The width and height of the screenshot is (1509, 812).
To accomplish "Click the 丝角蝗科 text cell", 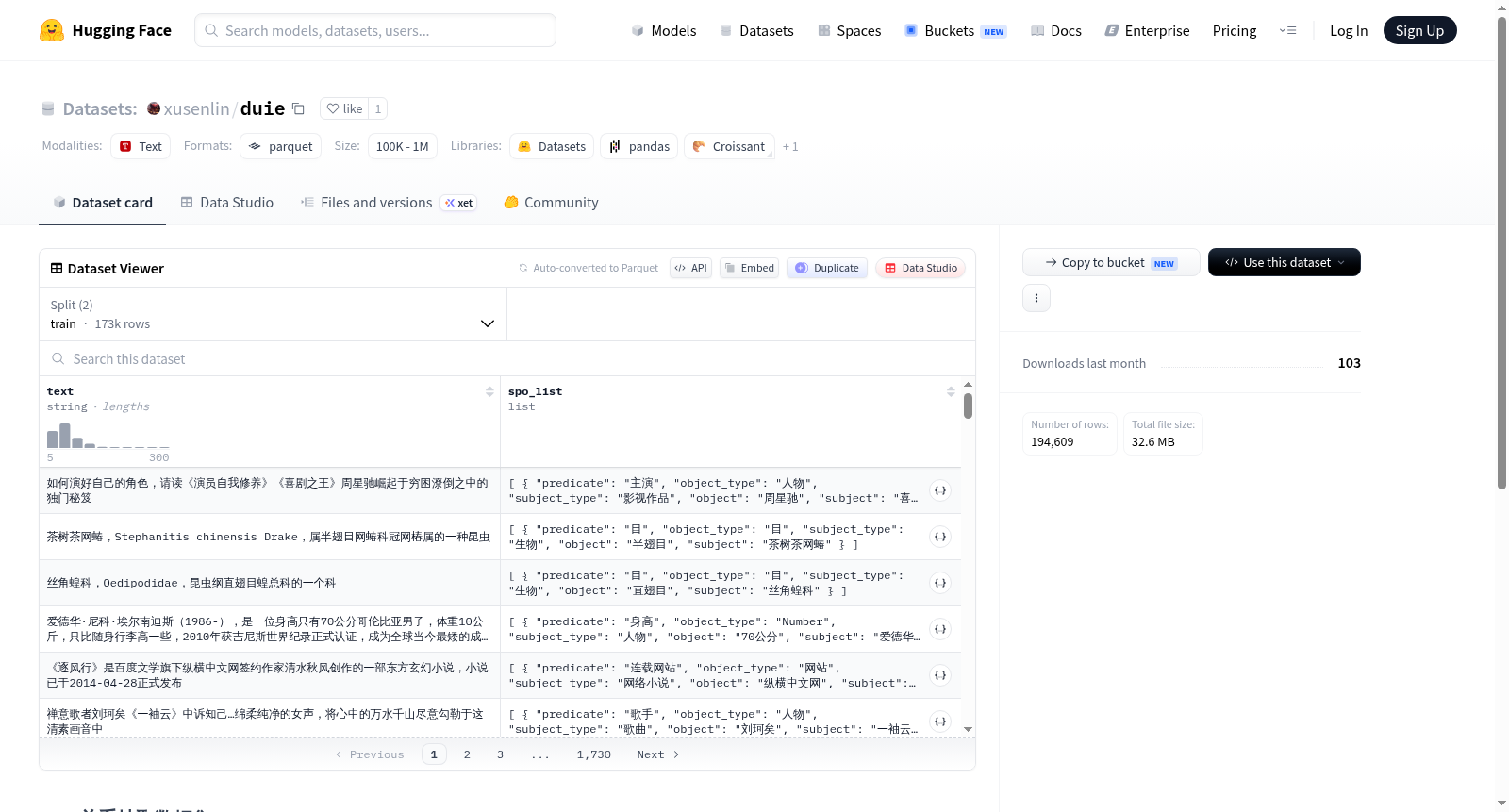I will click(x=270, y=583).
